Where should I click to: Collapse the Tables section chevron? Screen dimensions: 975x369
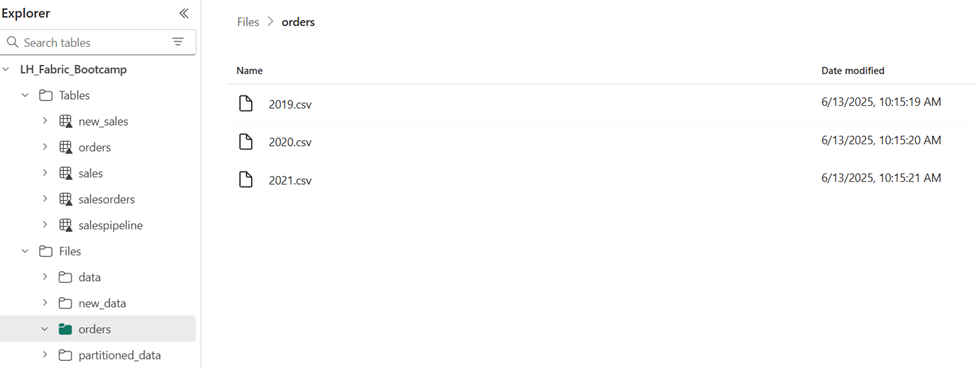click(25, 95)
